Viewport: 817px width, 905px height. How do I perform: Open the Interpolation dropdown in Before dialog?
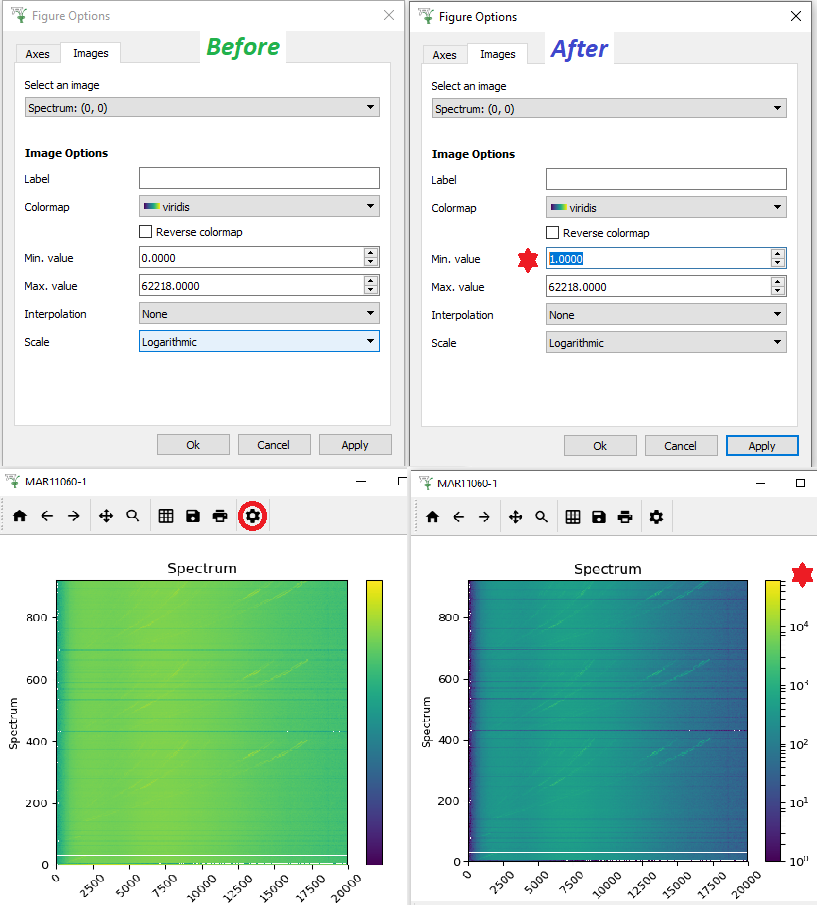tap(259, 314)
